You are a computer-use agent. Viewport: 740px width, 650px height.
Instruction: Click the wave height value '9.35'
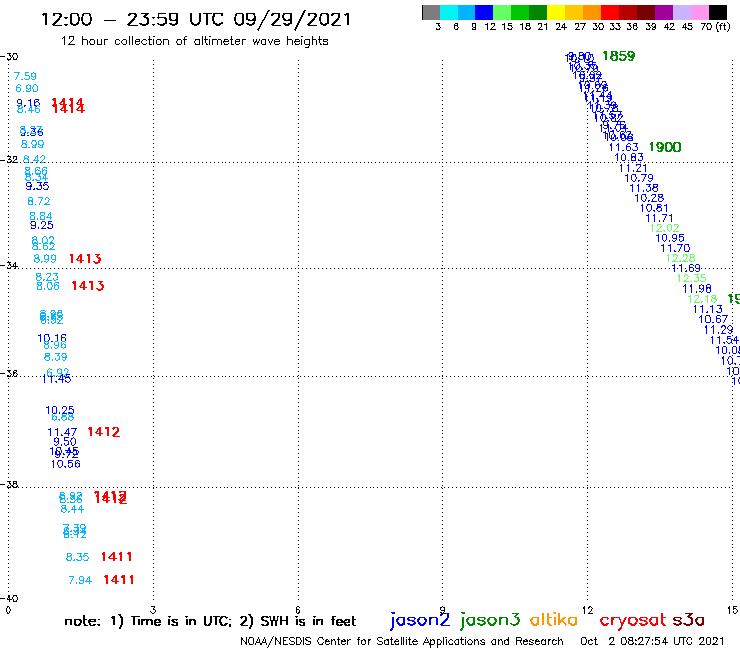click(x=37, y=186)
